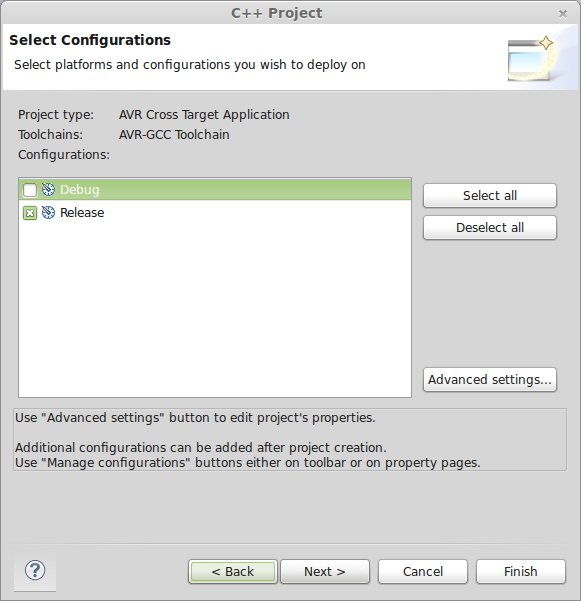This screenshot has width=581, height=601.
Task: Proceed with the Next button
Action: pyautogui.click(x=325, y=571)
